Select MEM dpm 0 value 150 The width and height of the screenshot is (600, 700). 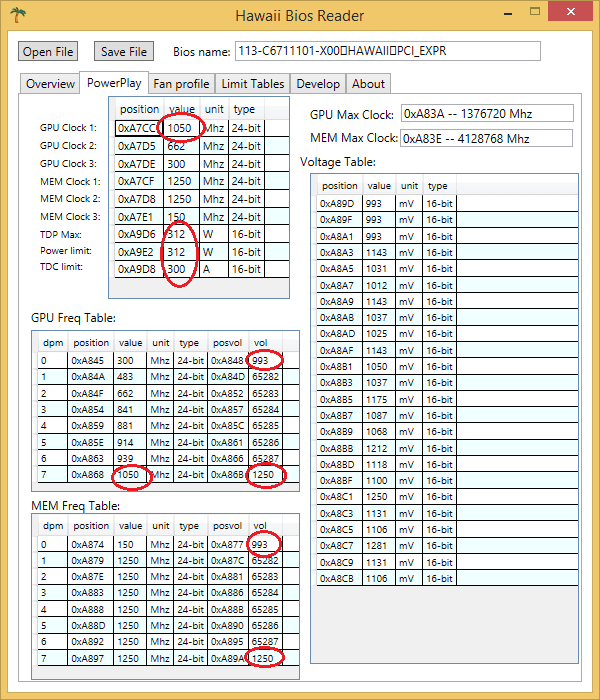(x=130, y=544)
